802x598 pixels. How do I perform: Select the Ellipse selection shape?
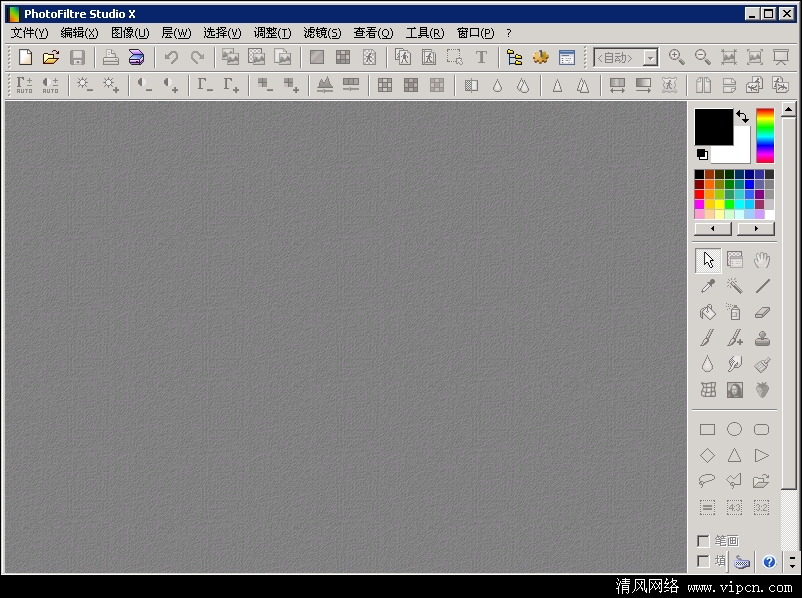(734, 430)
